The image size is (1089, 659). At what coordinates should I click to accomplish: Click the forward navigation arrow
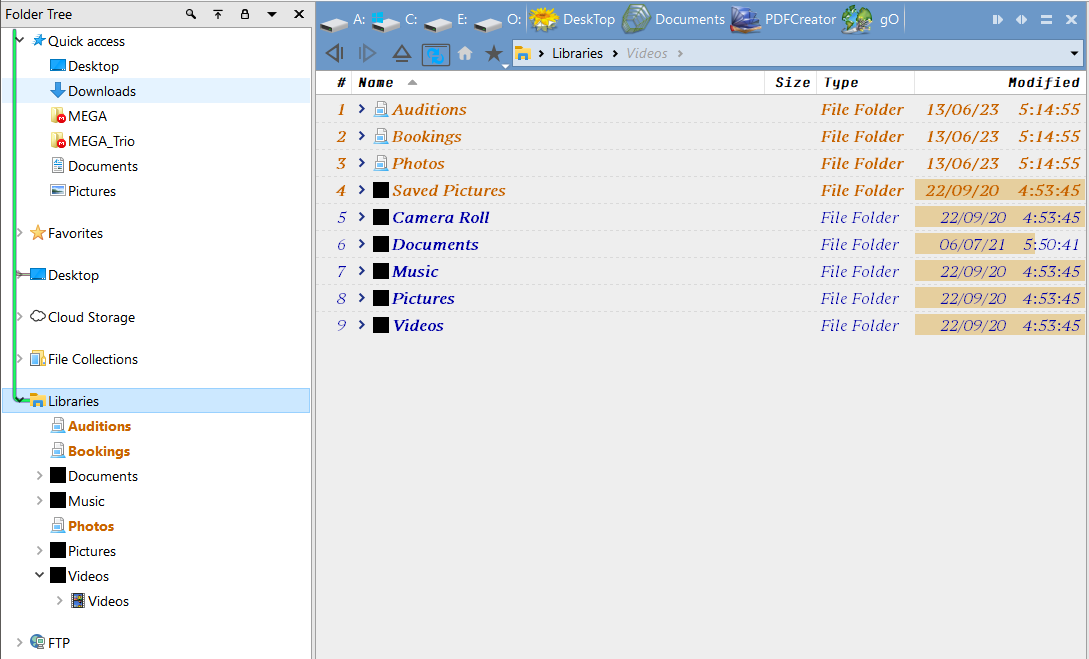click(x=367, y=54)
